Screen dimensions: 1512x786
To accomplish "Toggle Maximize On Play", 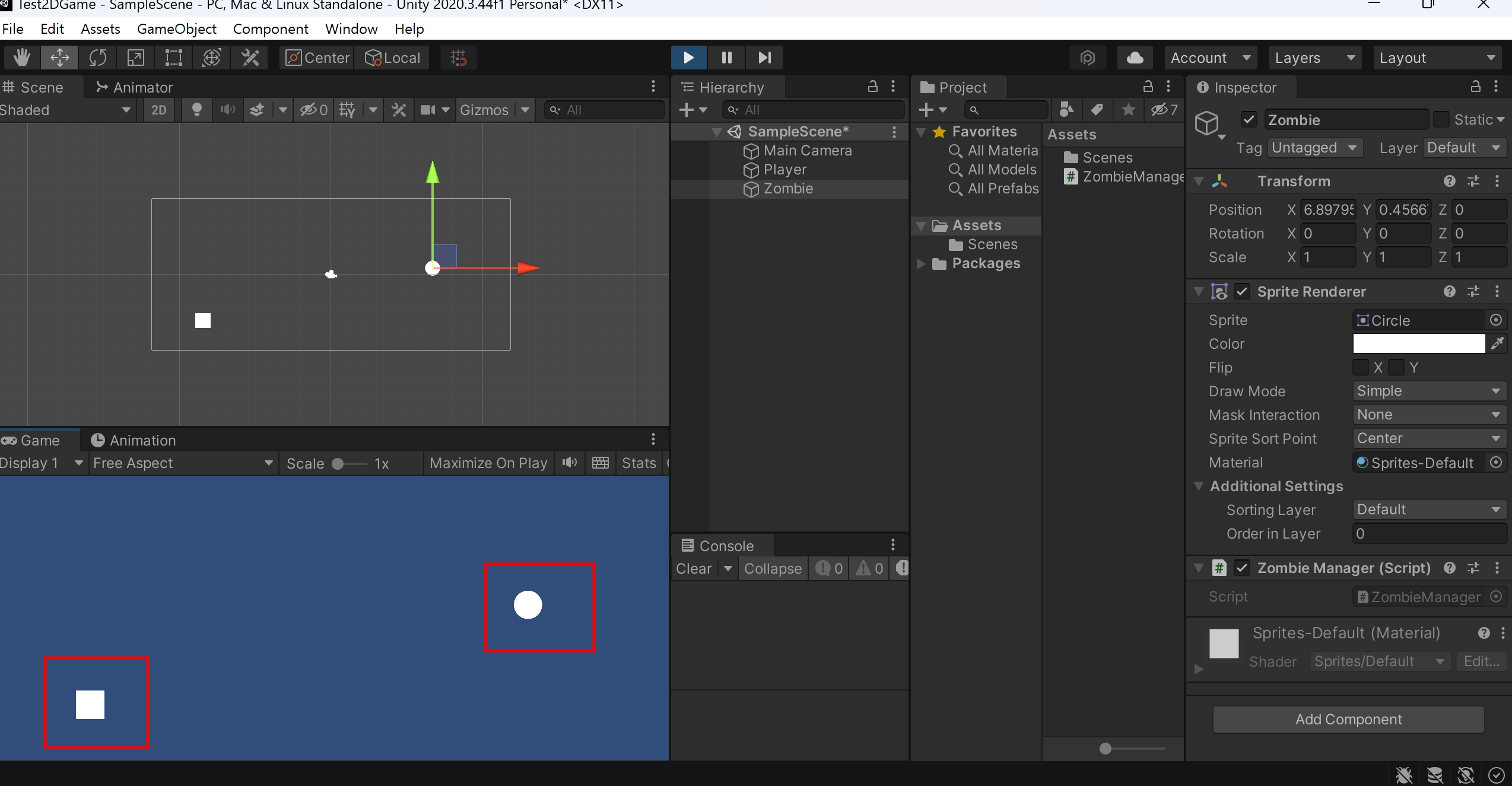I will [488, 463].
